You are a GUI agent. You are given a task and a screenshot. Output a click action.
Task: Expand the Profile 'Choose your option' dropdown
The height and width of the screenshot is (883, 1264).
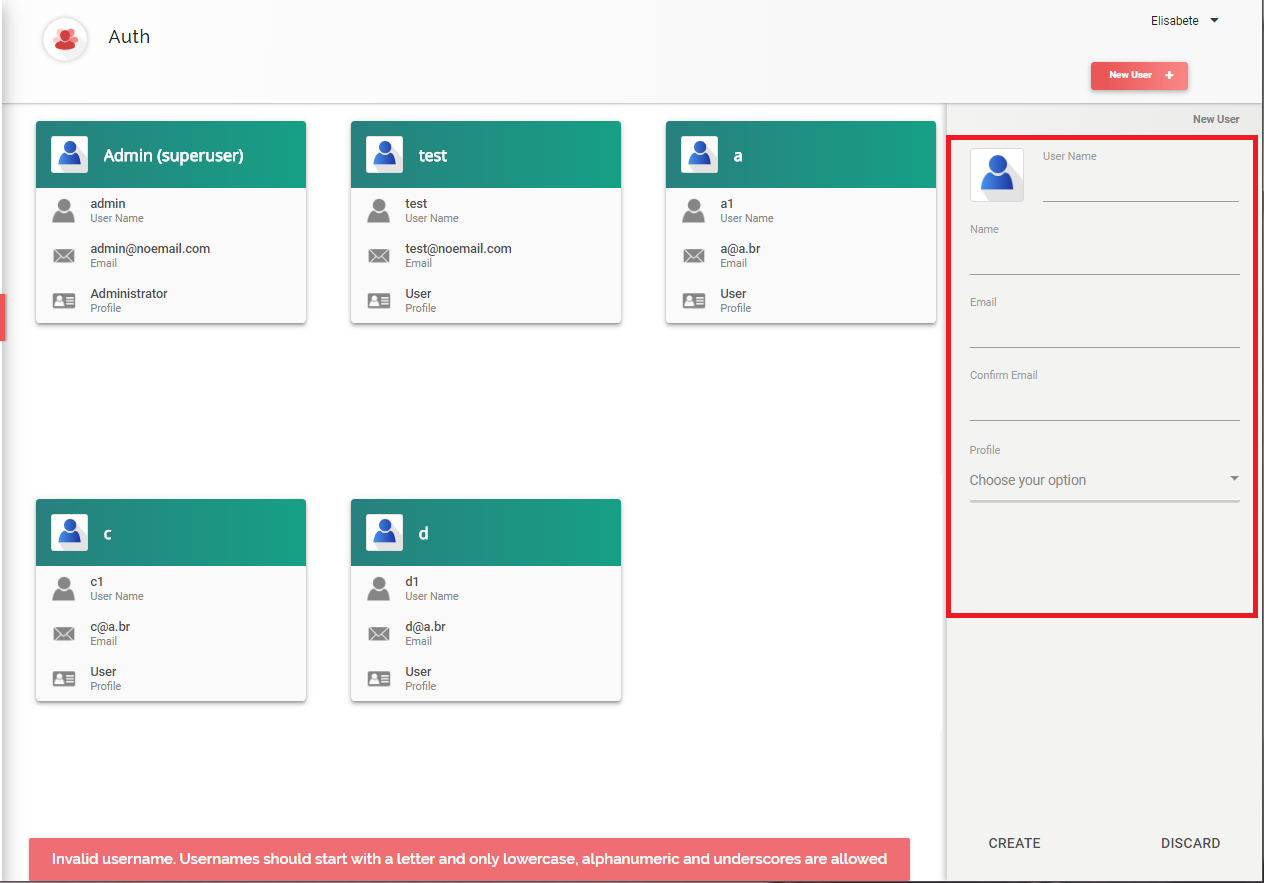tap(1105, 480)
